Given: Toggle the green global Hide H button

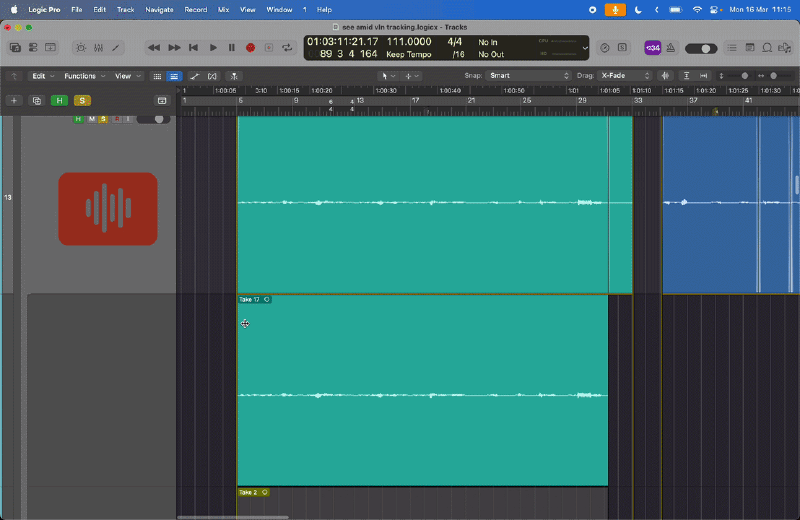Looking at the screenshot, I should [x=59, y=101].
